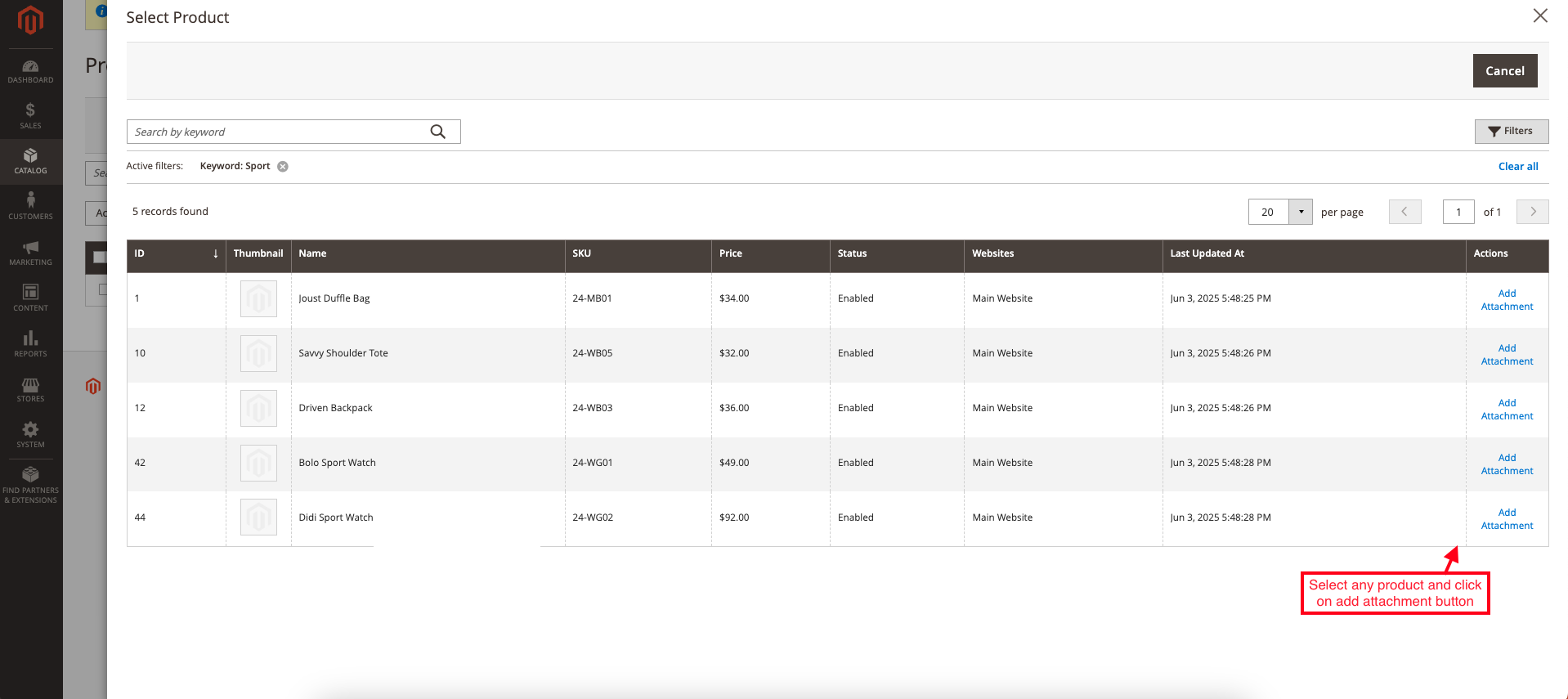The image size is (1568, 699).
Task: Click the Magento logo in the sidebar
Action: point(30,20)
